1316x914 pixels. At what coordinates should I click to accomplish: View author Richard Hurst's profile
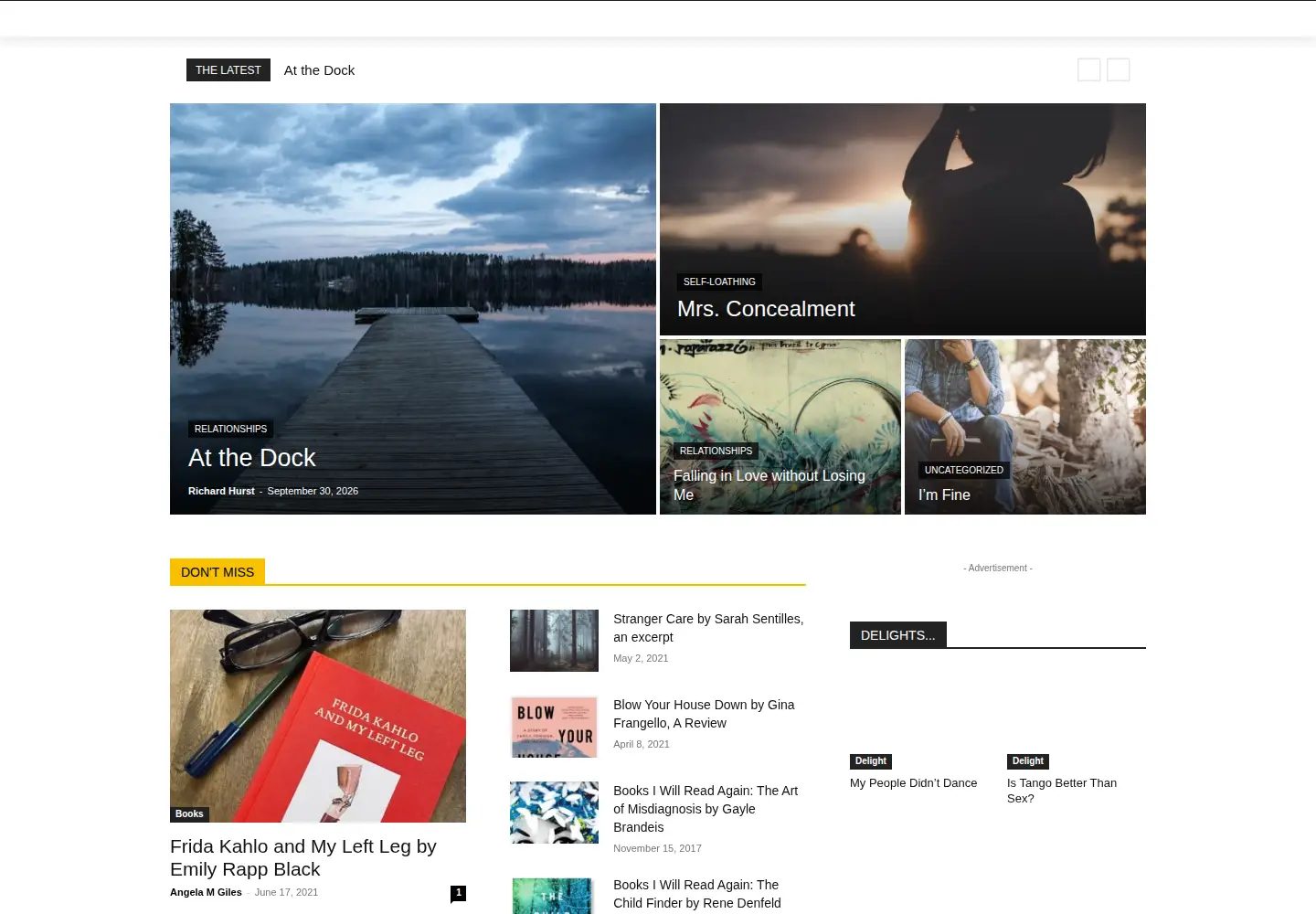(221, 491)
